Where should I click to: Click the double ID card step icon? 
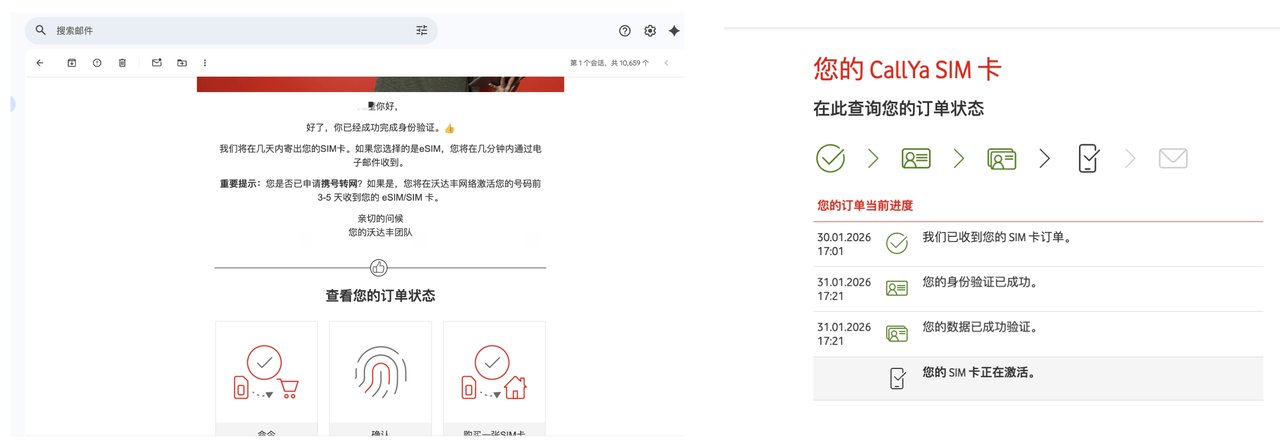pos(1002,158)
